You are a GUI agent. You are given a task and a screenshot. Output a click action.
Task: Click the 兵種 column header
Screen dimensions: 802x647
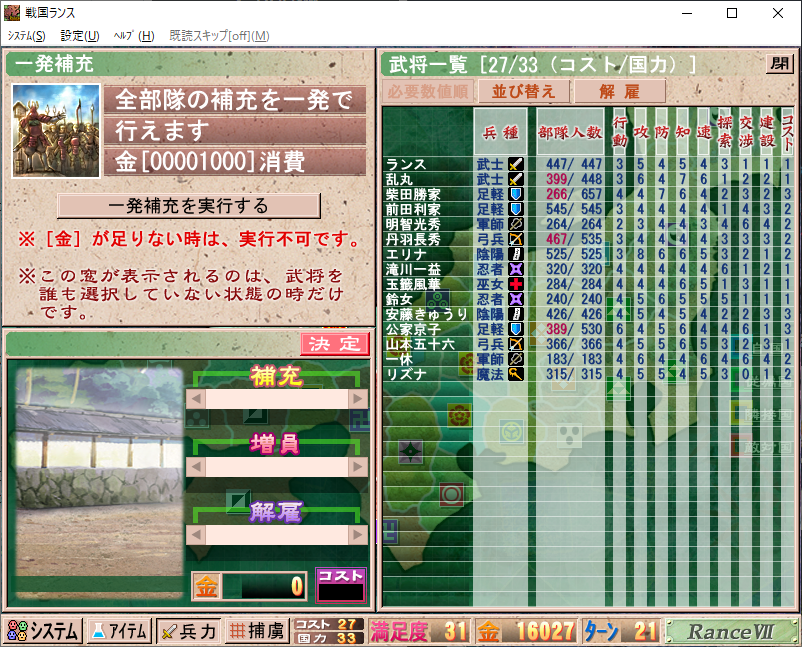500,132
